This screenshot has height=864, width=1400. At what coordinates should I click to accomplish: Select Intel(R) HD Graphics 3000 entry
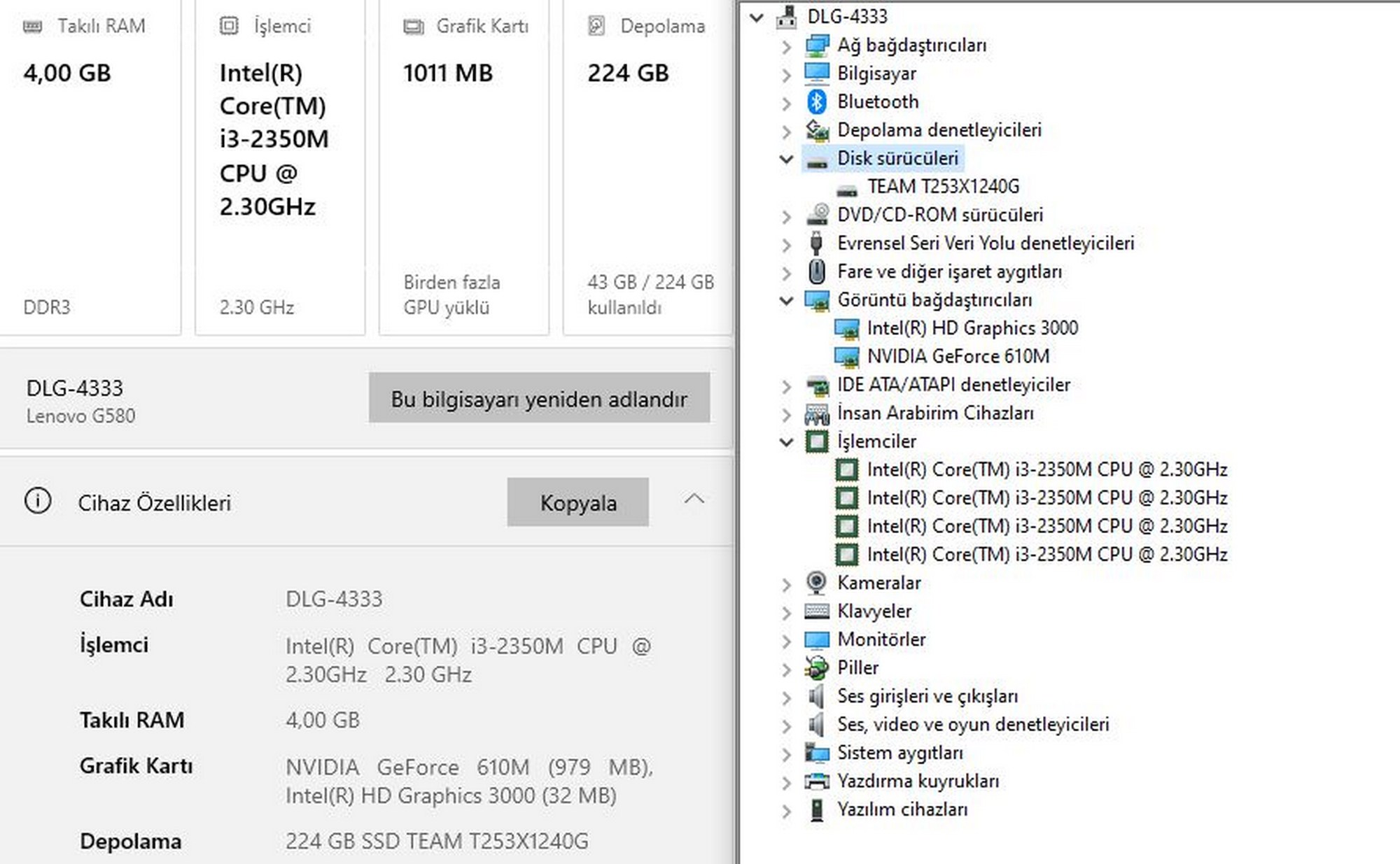point(972,328)
